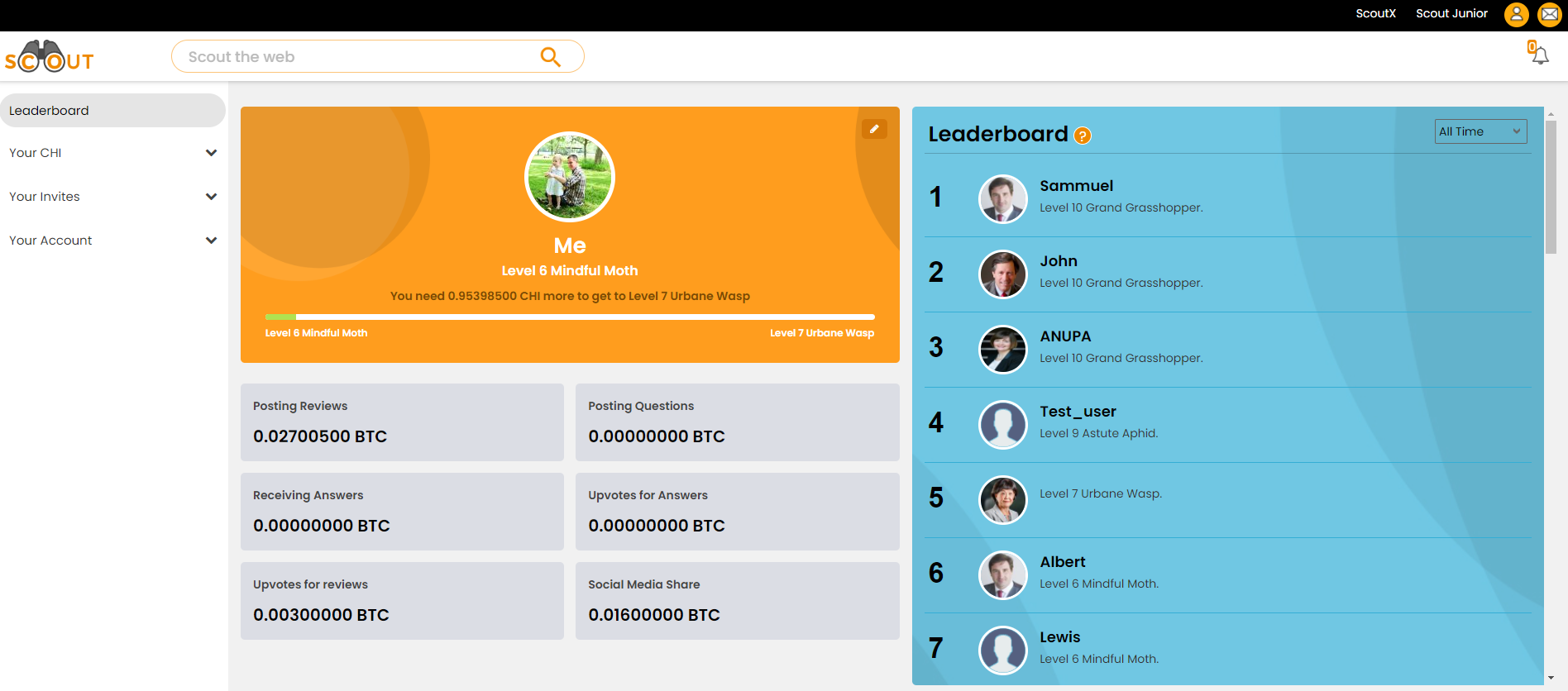The width and height of the screenshot is (1568, 691).
Task: Click ANUPA's name in the leaderboard
Action: click(1065, 336)
